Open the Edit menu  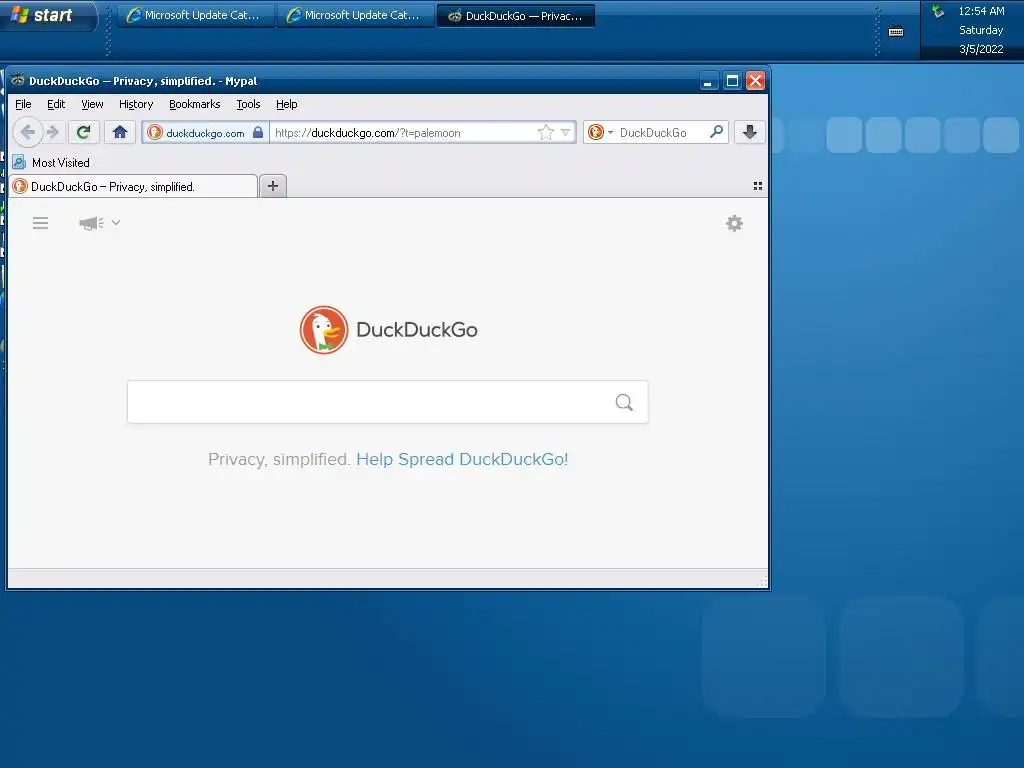(x=56, y=104)
